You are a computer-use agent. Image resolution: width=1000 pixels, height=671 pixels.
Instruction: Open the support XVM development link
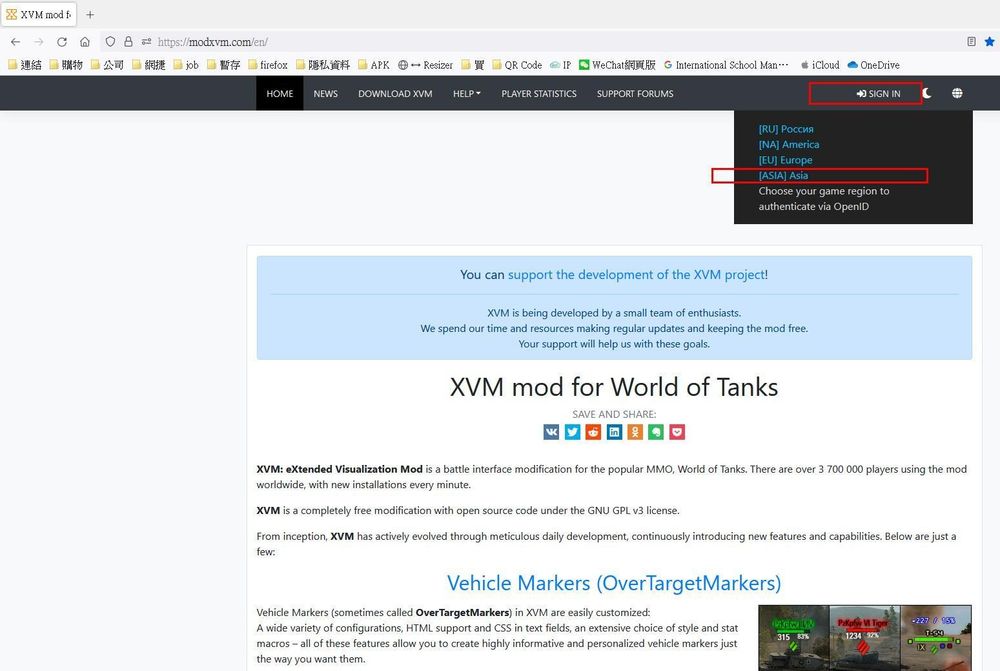point(636,275)
